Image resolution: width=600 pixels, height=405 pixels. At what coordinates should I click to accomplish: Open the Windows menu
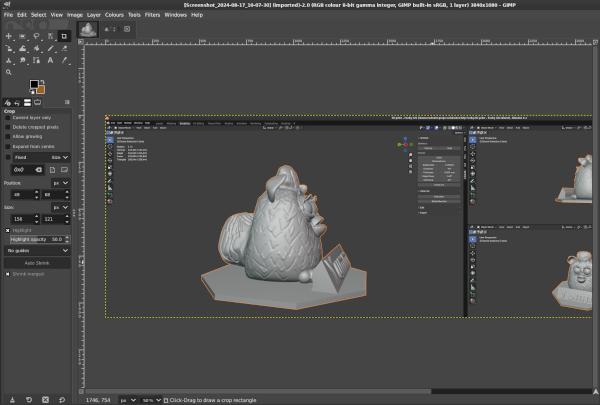click(x=175, y=15)
